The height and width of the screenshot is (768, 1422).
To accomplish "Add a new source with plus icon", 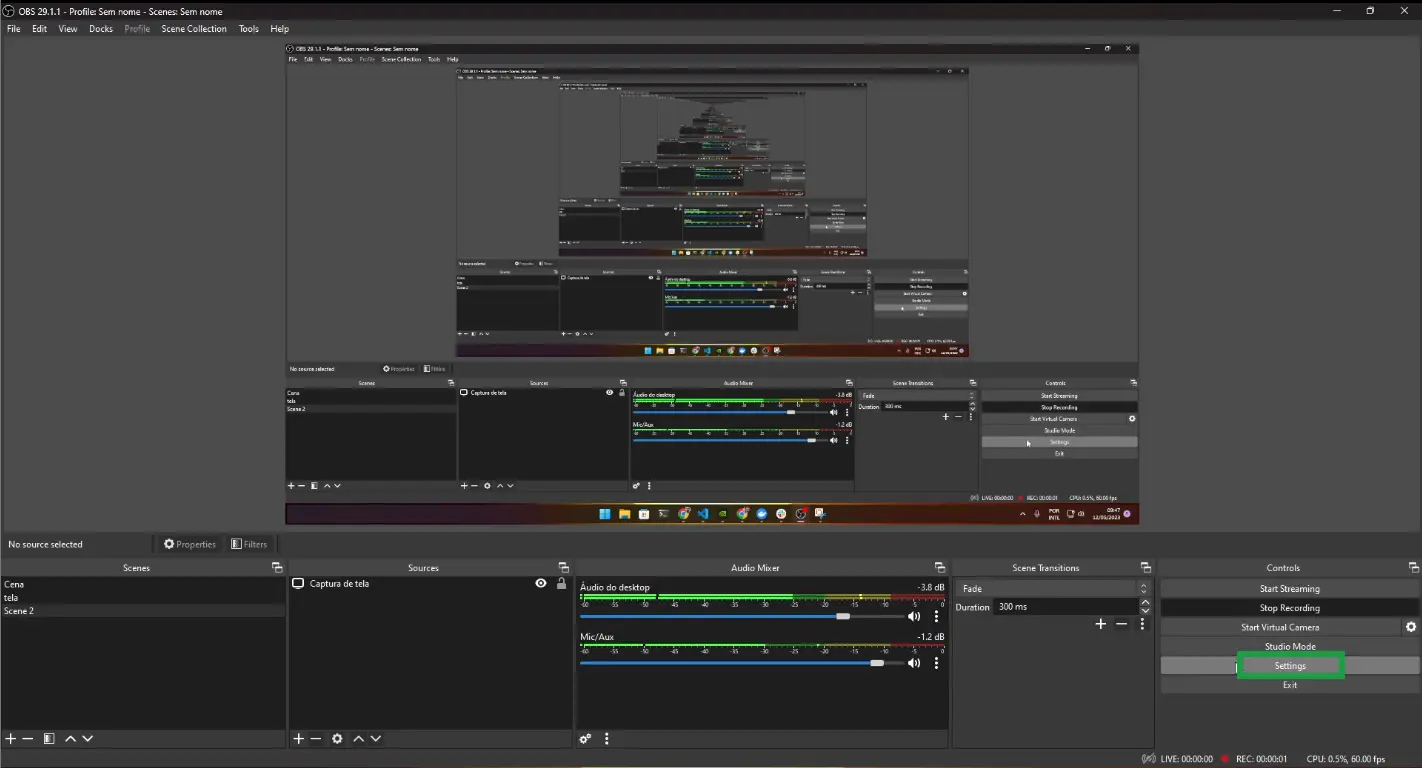I will tap(298, 739).
